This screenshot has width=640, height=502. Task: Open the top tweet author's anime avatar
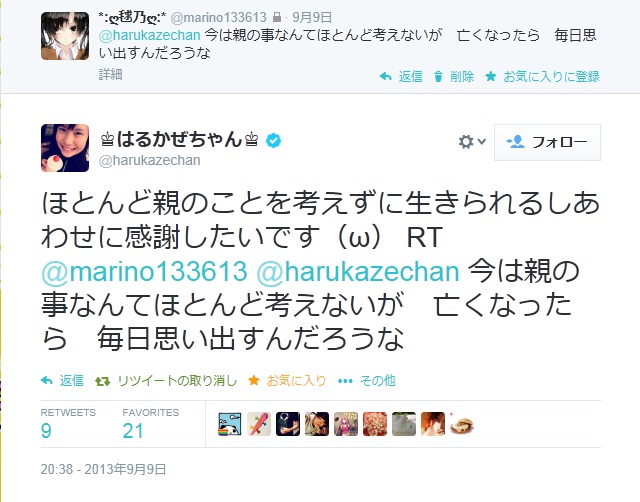pos(65,36)
